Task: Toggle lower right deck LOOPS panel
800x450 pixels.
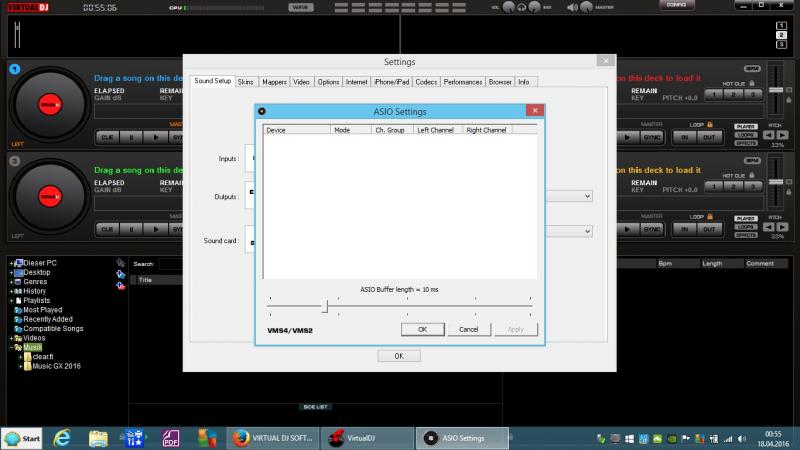Action: pos(745,227)
